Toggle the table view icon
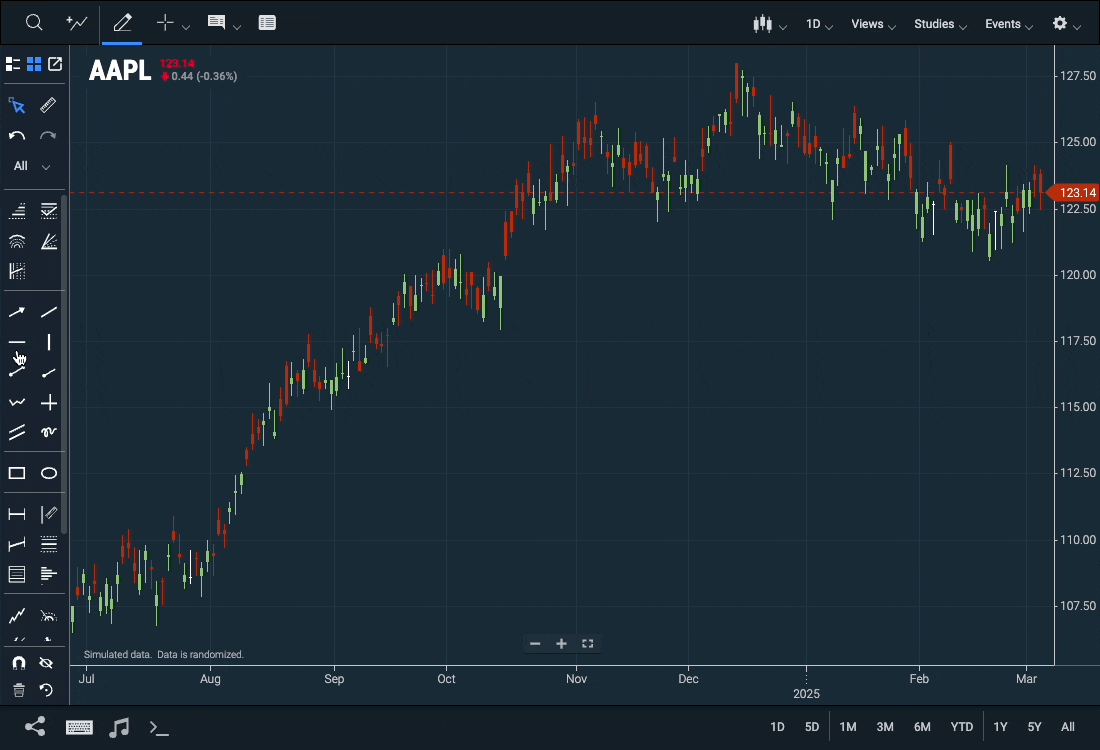Screen dimensions: 1100x750 tap(267, 22)
